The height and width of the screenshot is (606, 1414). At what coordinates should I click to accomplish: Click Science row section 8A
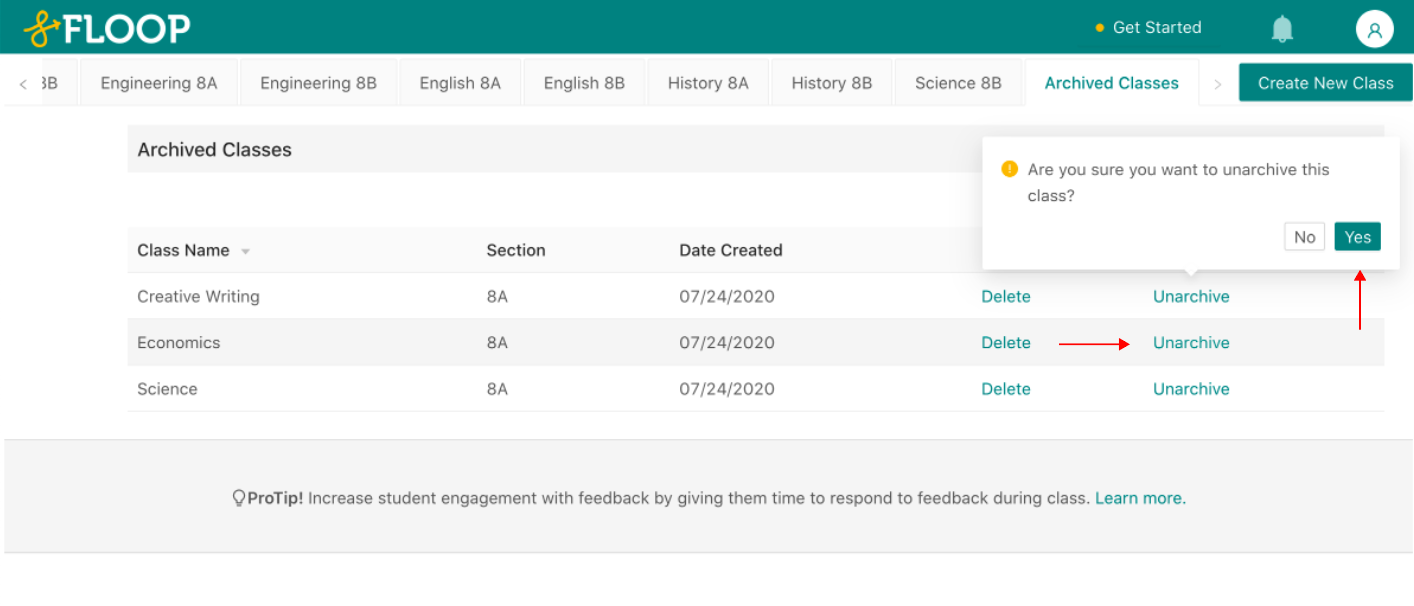point(497,389)
